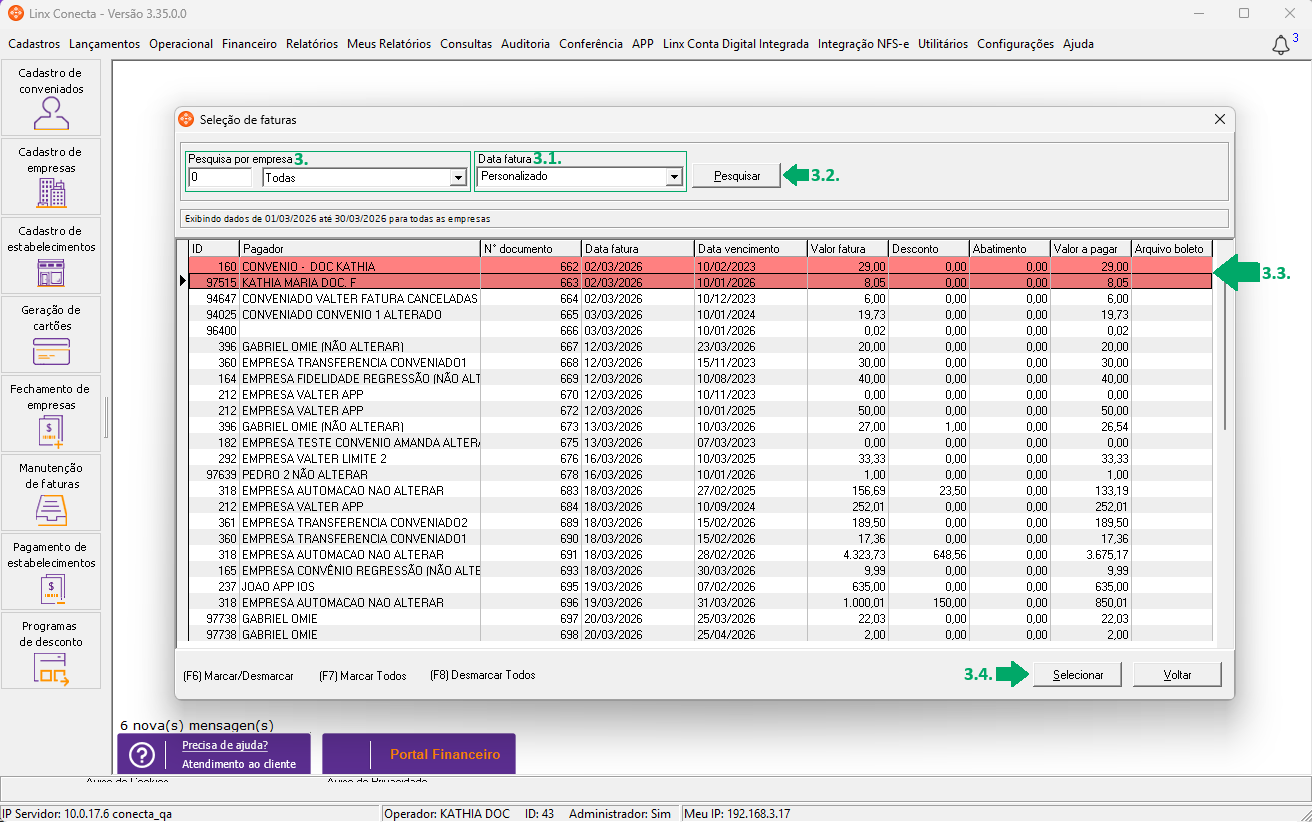
Task: Click the Pesquisar button
Action: [x=736, y=176]
